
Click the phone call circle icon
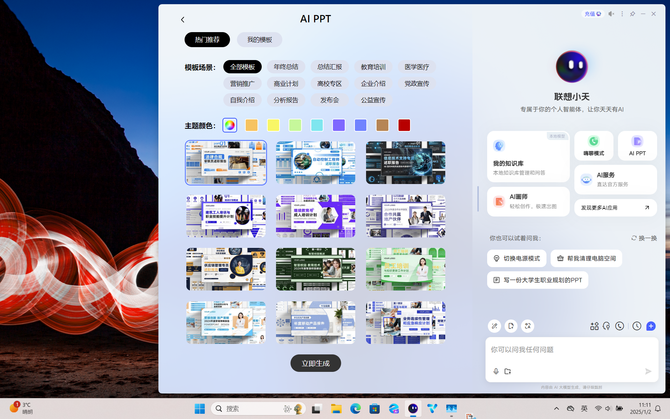click(x=620, y=326)
